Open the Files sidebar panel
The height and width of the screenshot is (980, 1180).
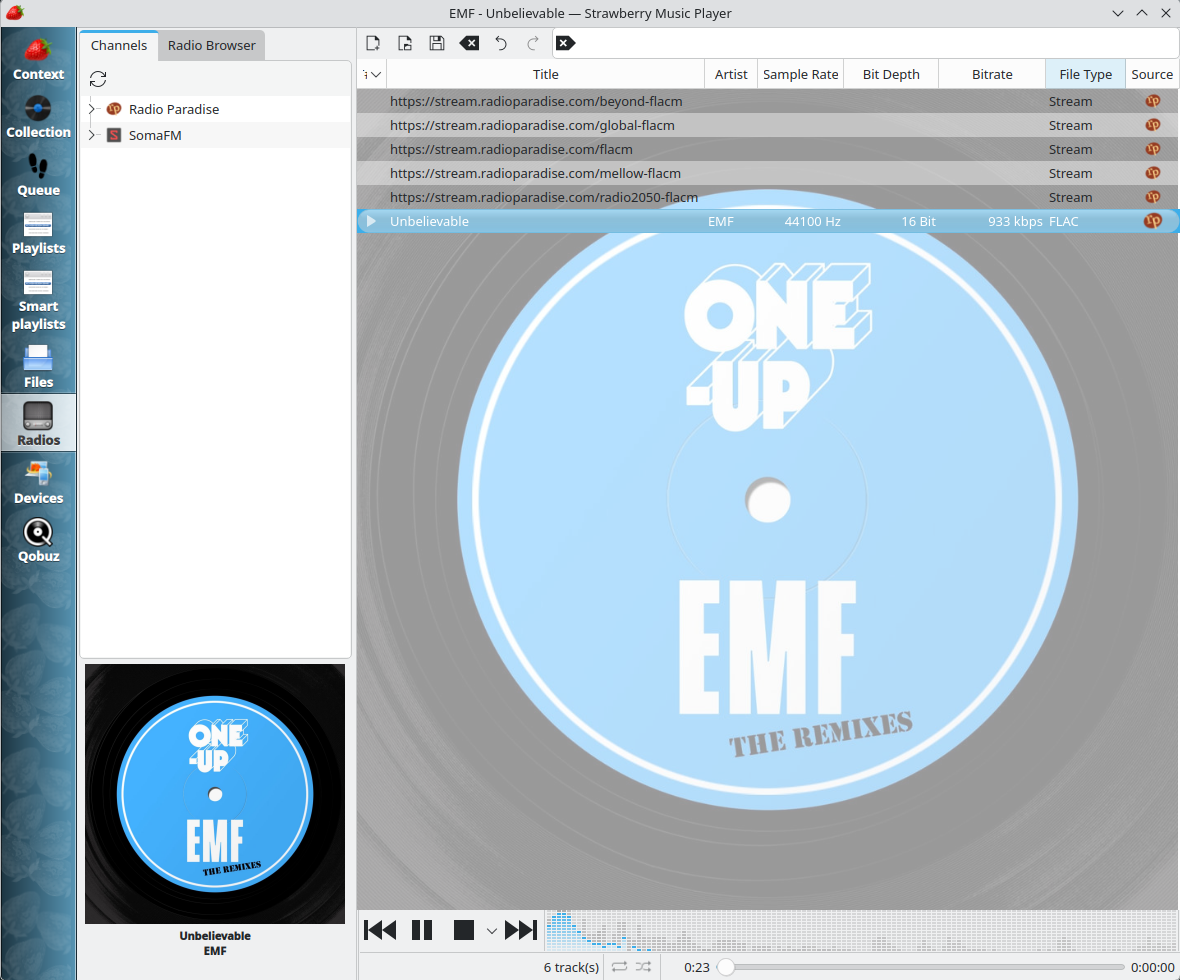point(38,366)
